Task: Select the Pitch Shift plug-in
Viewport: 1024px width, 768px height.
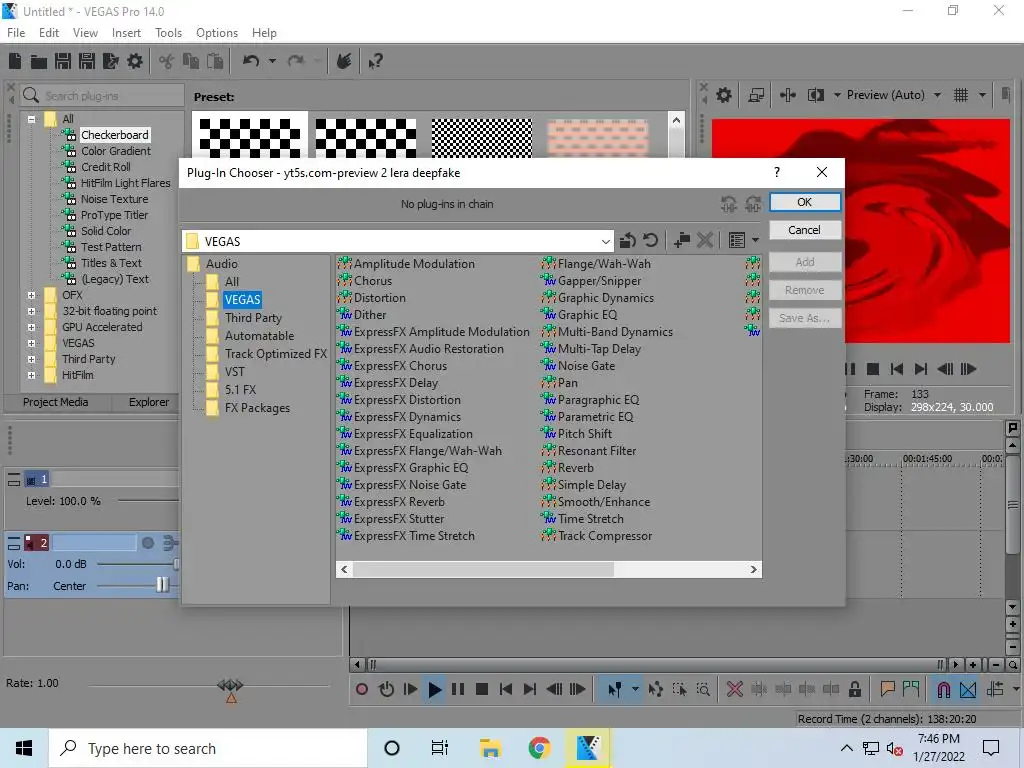Action: 584,434
